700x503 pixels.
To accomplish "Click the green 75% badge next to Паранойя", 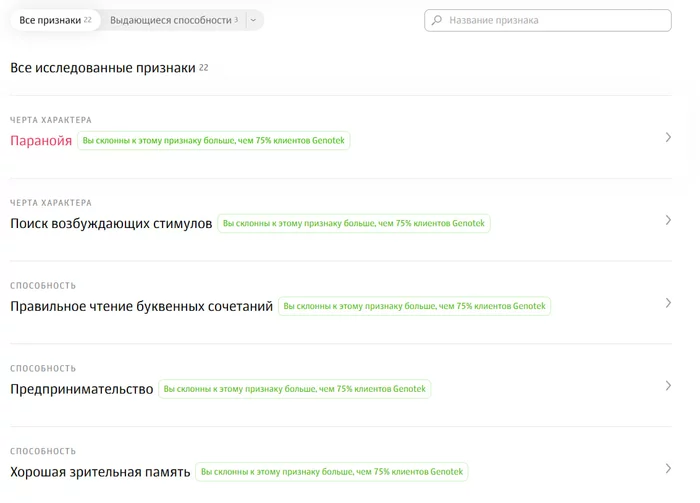I will (x=213, y=141).
